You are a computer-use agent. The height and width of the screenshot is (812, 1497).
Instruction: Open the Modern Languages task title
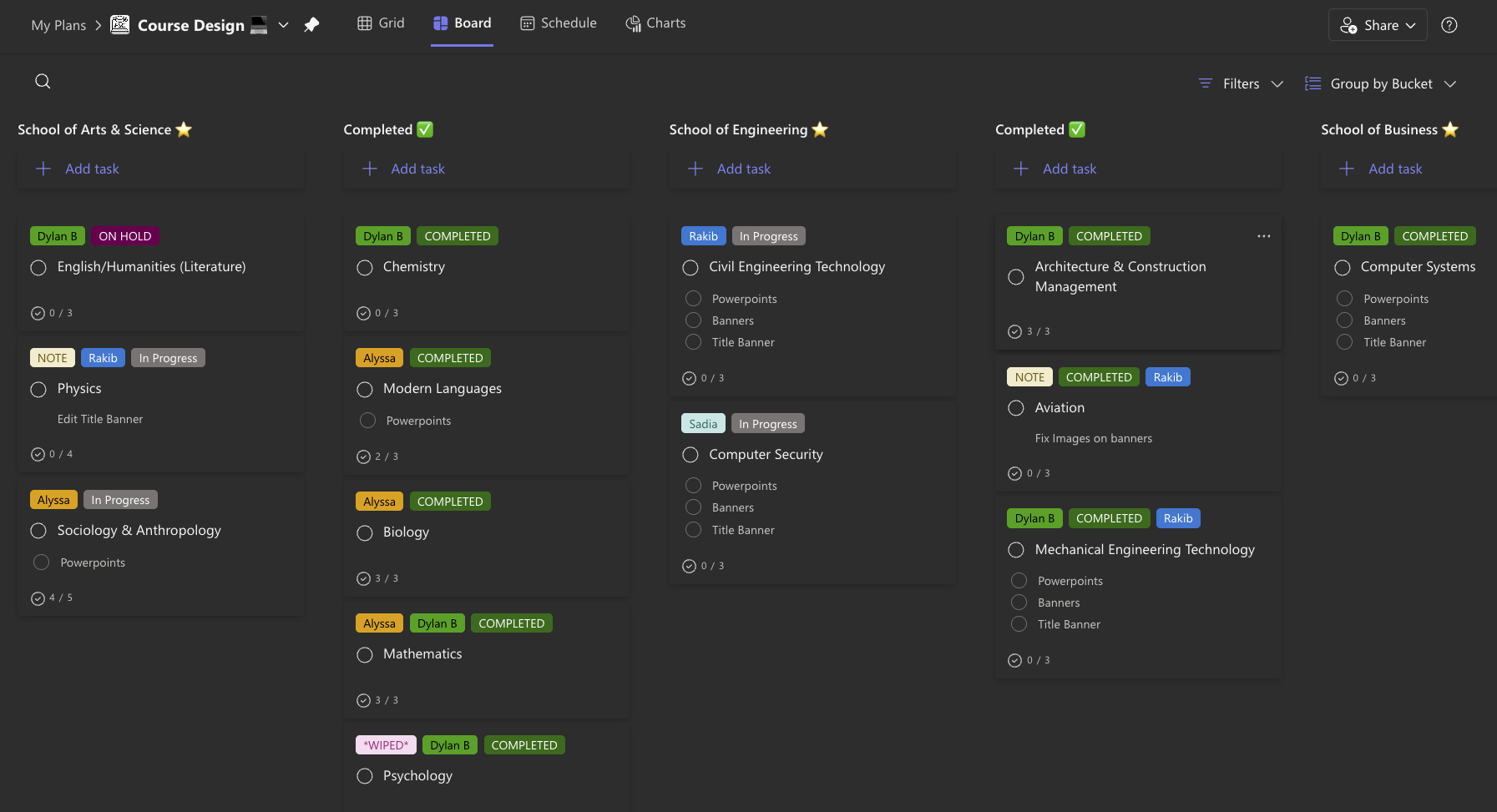(x=443, y=389)
